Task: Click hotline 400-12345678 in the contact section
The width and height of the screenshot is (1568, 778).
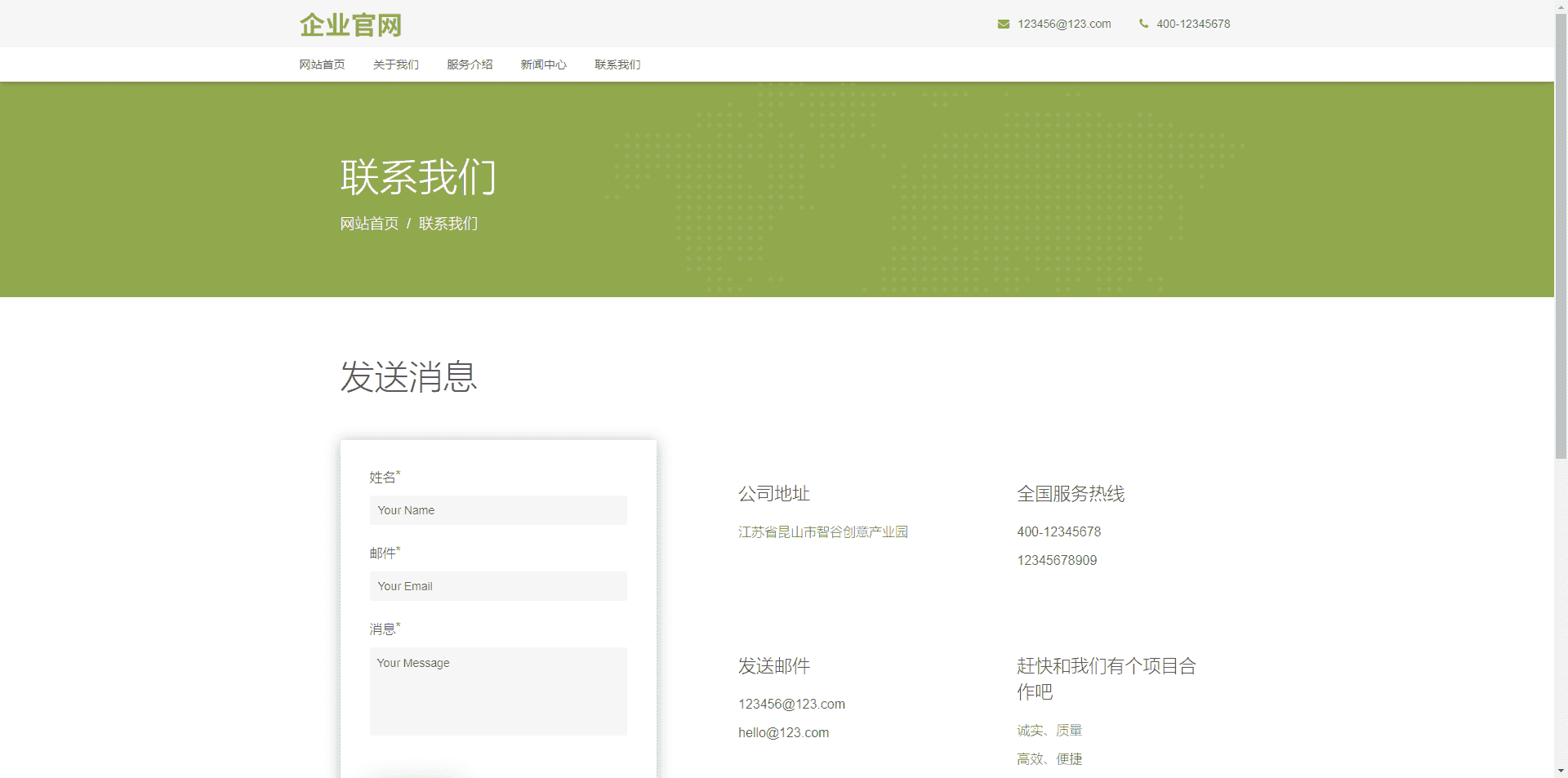Action: pyautogui.click(x=1059, y=532)
